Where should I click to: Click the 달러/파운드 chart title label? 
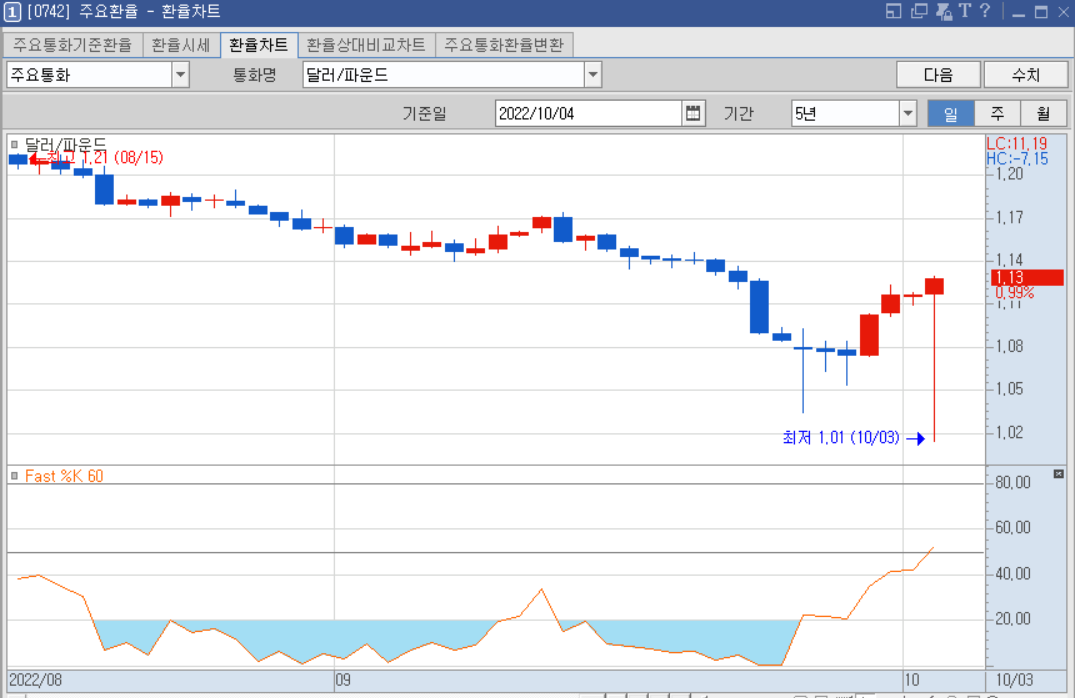click(65, 144)
